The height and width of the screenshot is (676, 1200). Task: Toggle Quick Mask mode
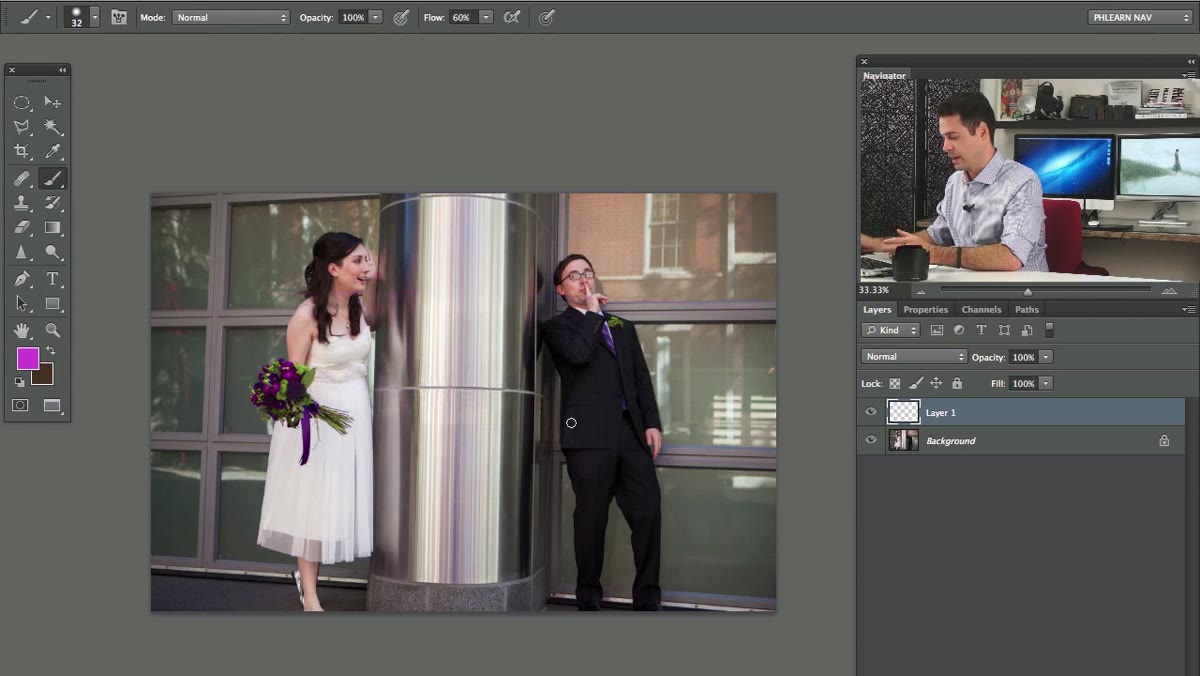click(20, 405)
